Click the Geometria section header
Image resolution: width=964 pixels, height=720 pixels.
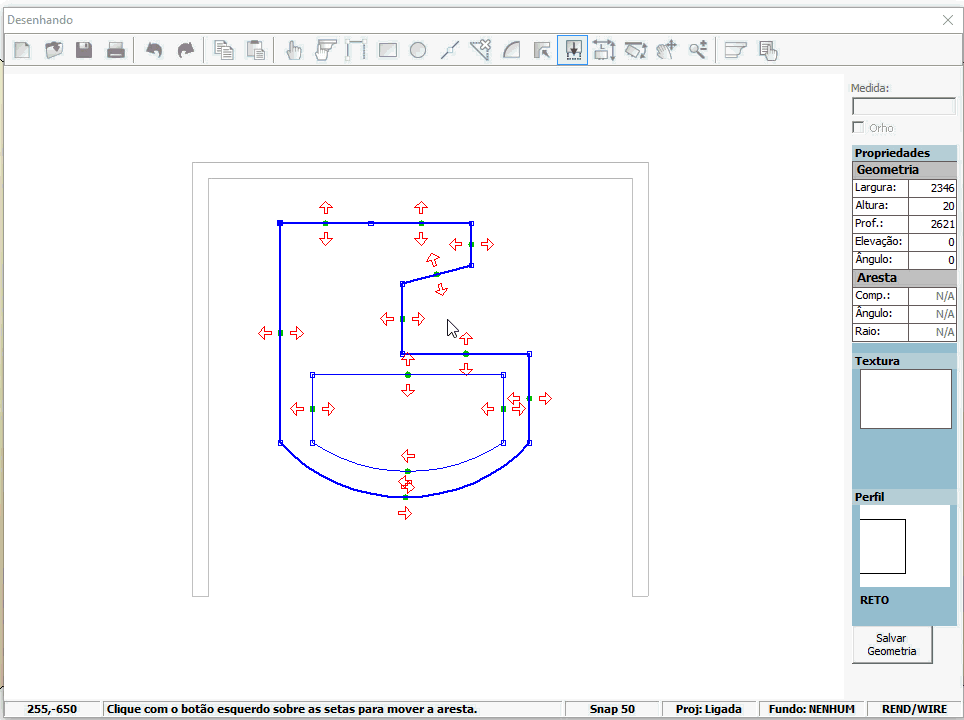click(904, 170)
